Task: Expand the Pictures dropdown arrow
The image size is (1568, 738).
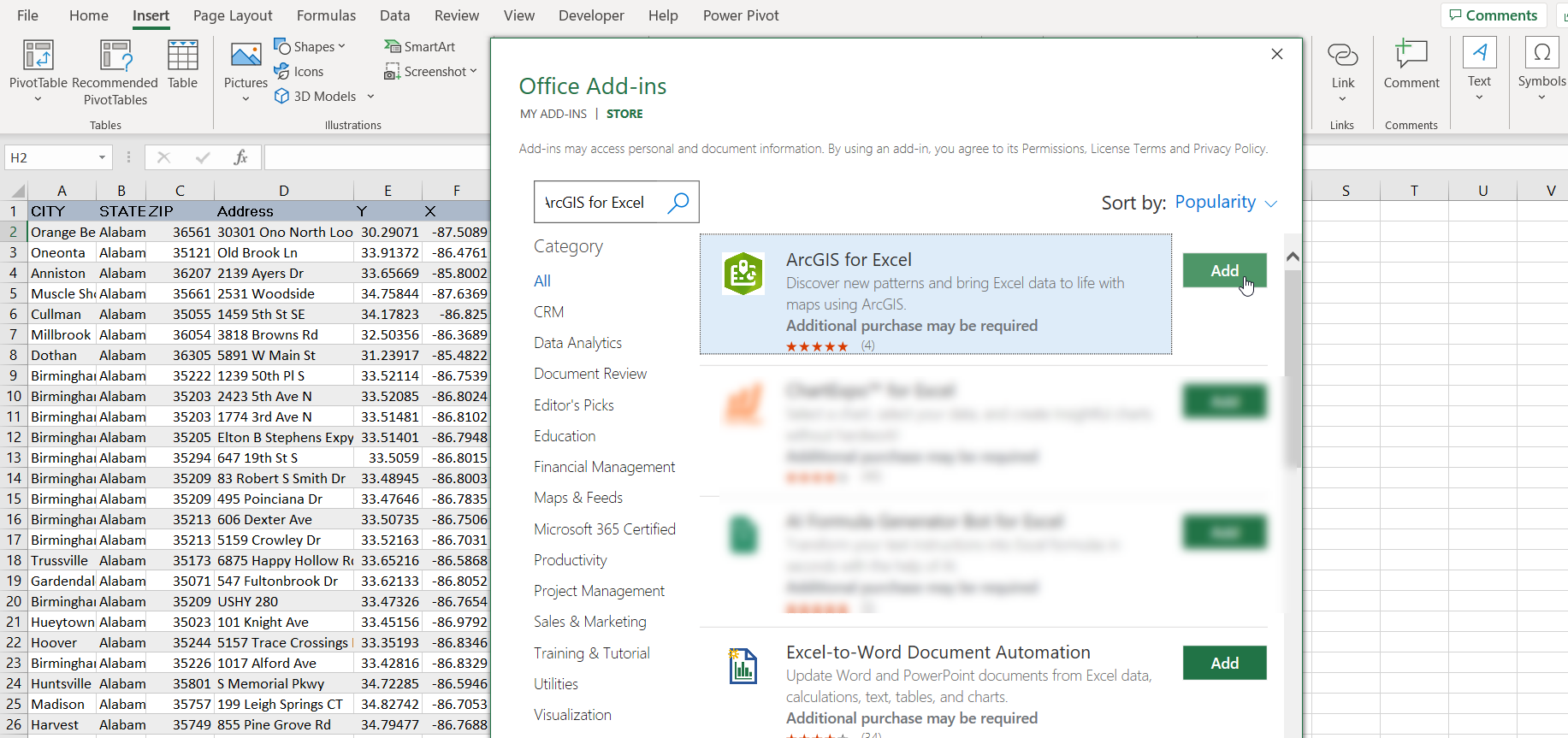Action: tap(246, 100)
